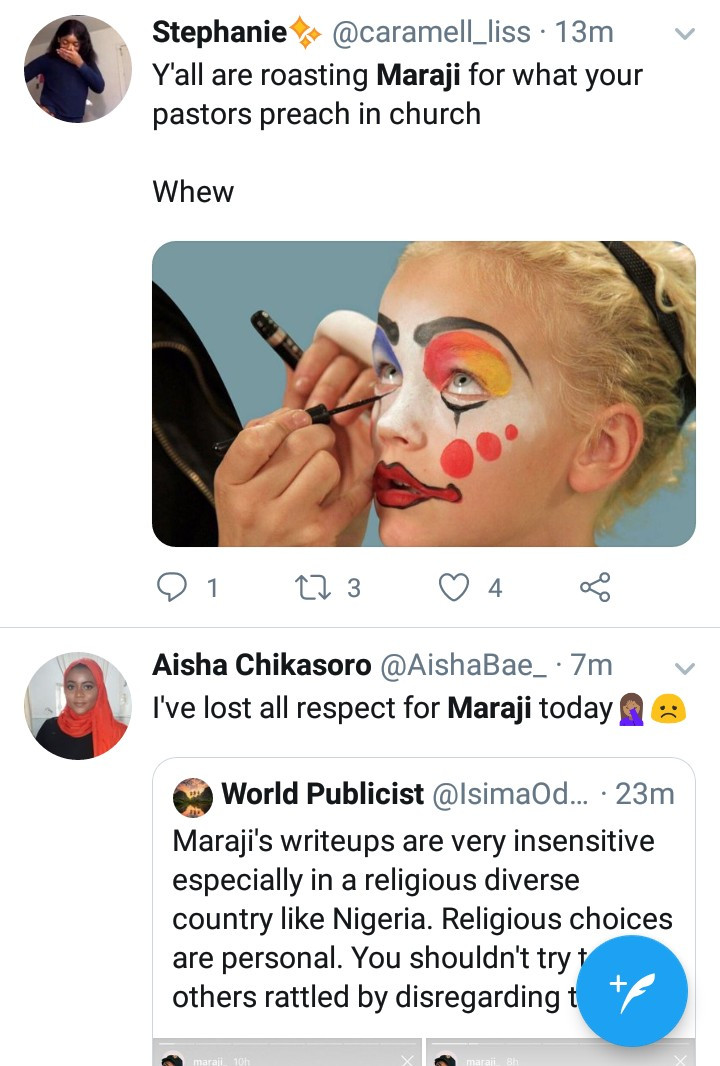Open the Aisha Chikasoro display name
Image resolution: width=720 pixels, height=1066 pixels.
pos(262,665)
